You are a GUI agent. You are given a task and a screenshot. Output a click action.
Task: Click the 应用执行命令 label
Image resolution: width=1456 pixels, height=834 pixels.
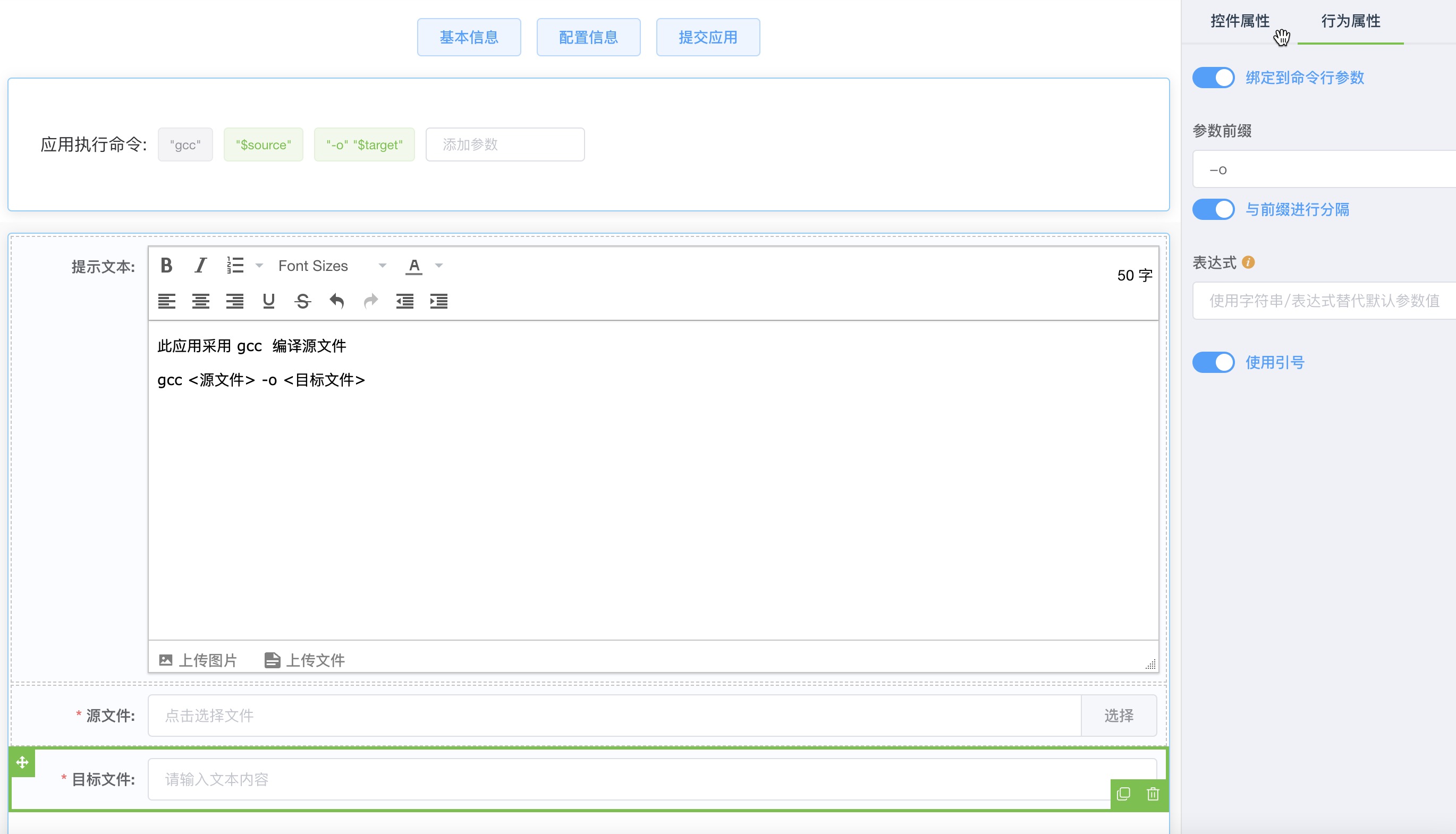tap(94, 144)
